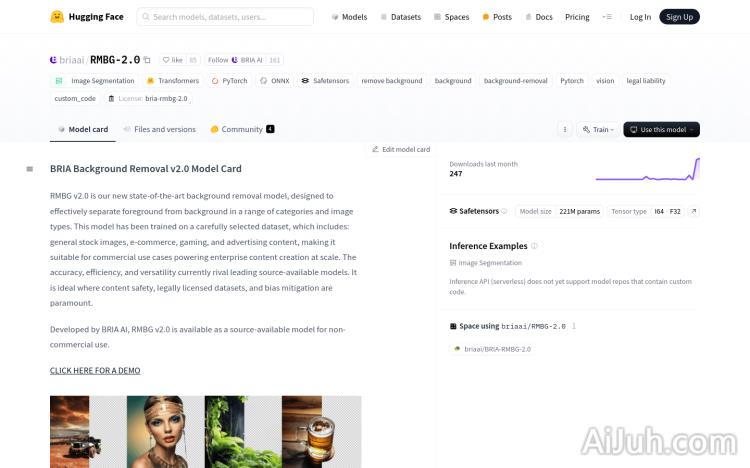The image size is (750, 468).
Task: Open the Community tab
Action: (241, 129)
